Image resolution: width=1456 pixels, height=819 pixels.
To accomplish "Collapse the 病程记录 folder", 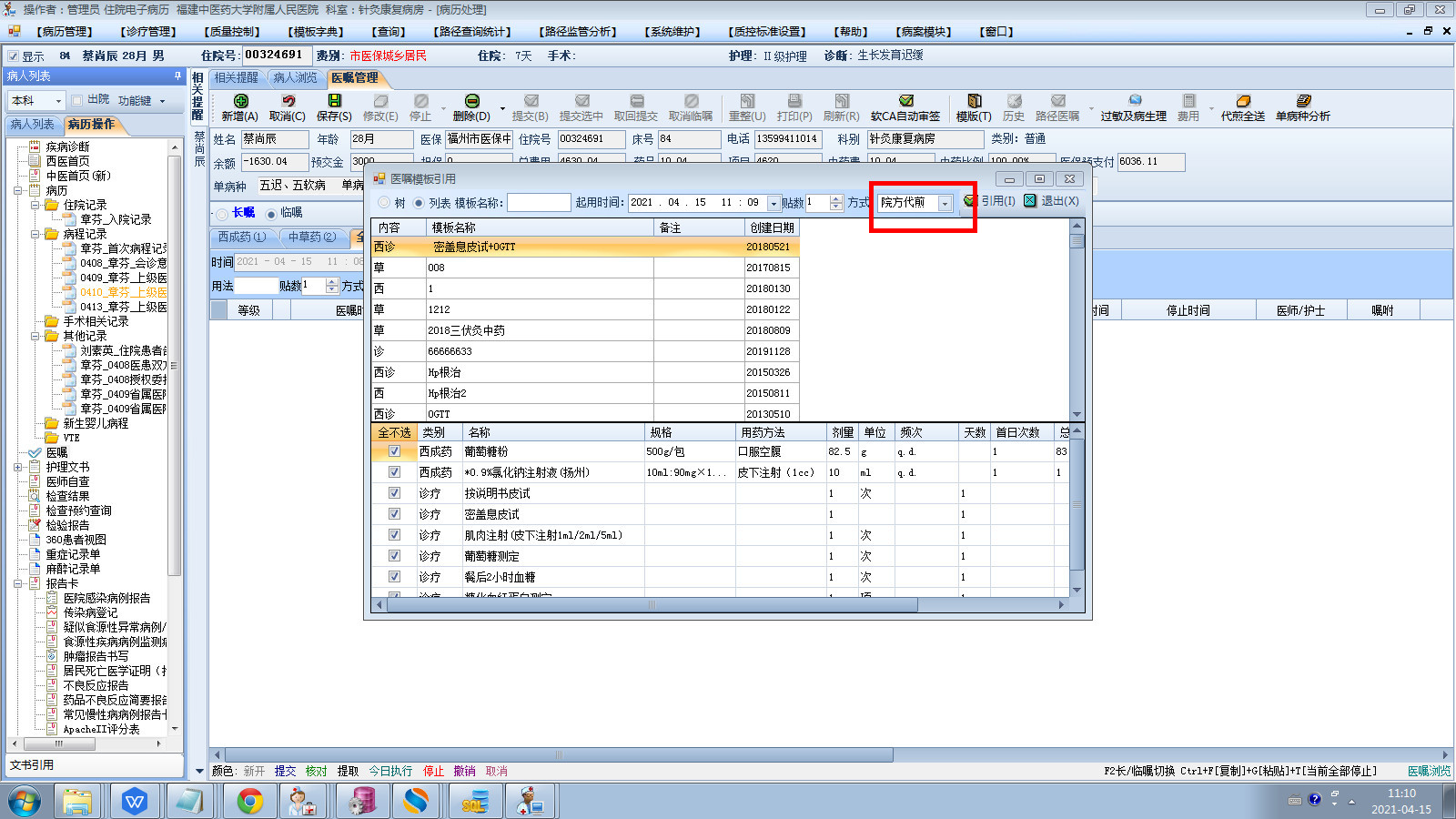I will coord(35,235).
